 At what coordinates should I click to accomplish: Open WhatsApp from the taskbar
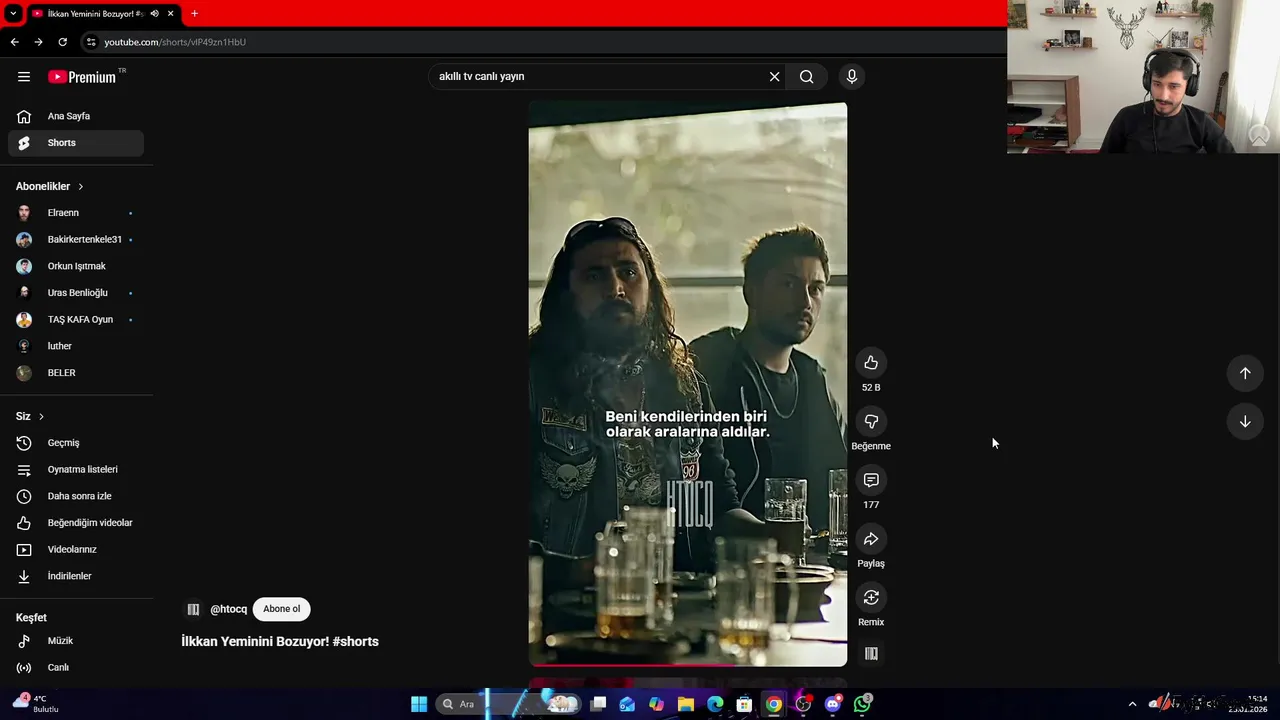(x=862, y=704)
